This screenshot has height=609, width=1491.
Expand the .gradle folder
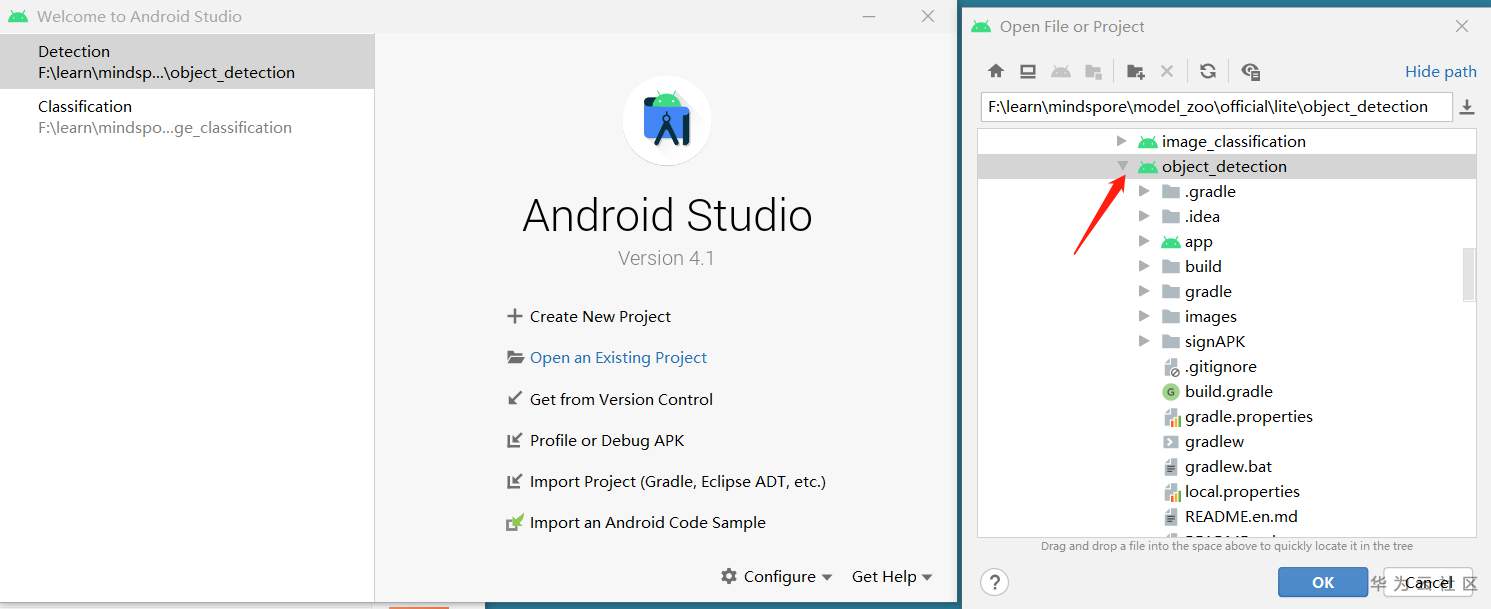click(1145, 192)
